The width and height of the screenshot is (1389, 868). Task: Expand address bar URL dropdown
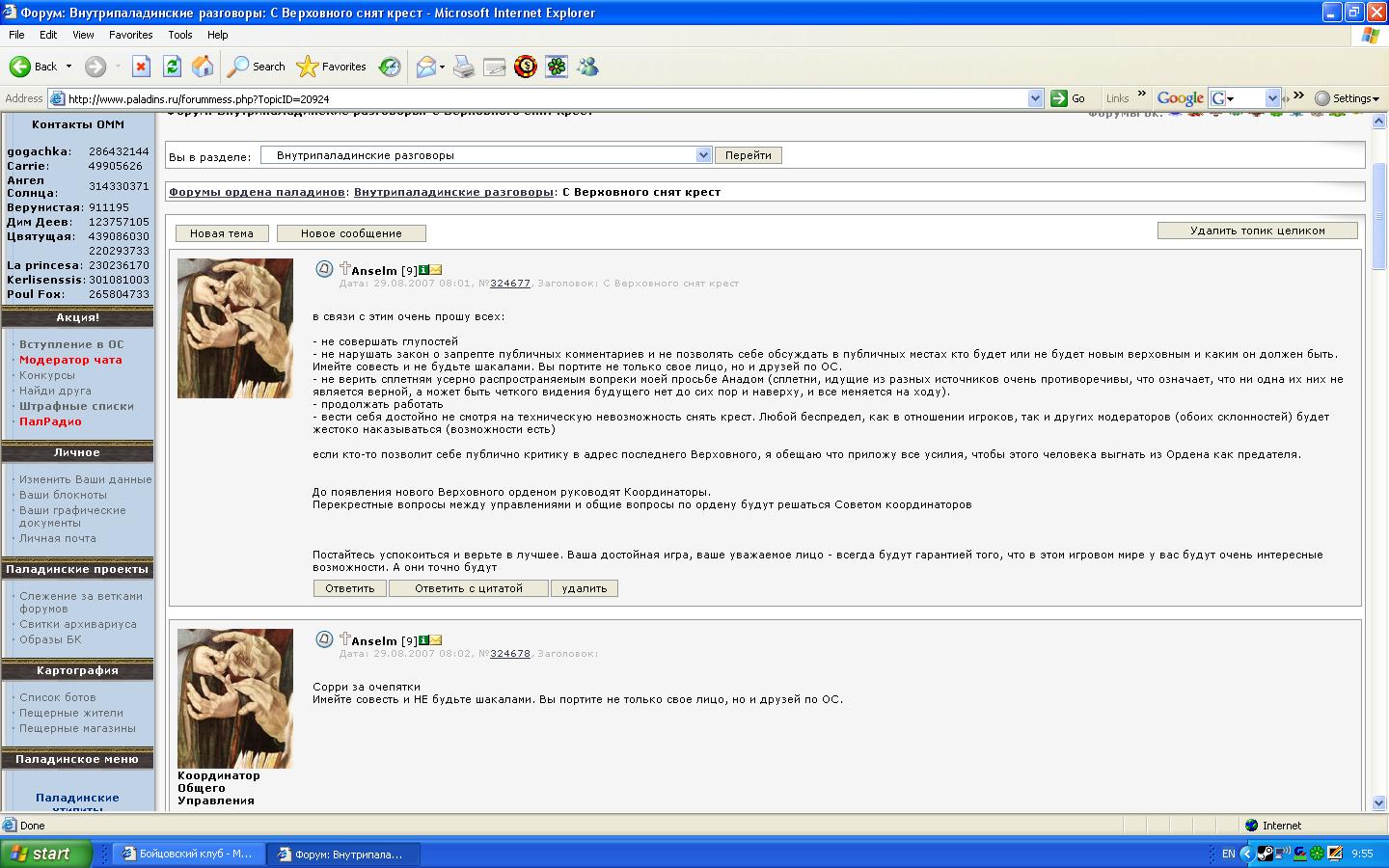(x=1035, y=98)
